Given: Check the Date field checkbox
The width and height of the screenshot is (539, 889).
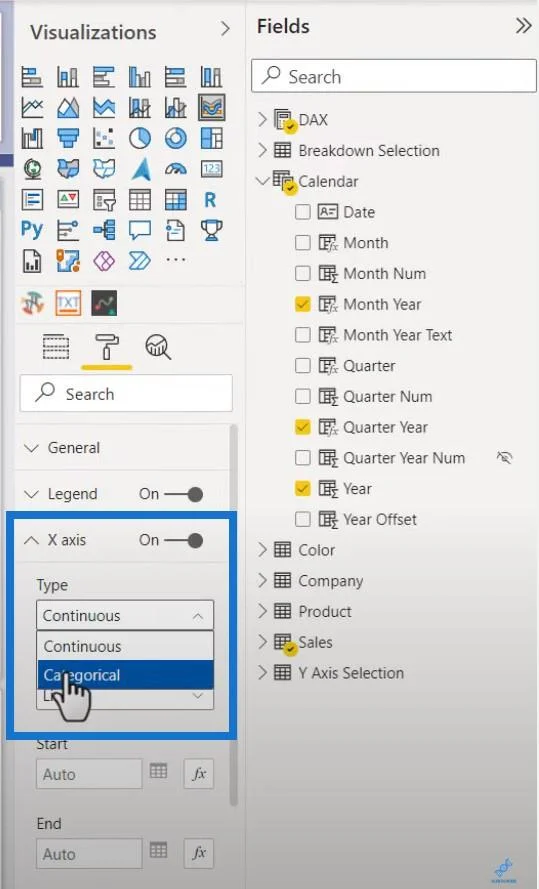Looking at the screenshot, I should (303, 212).
